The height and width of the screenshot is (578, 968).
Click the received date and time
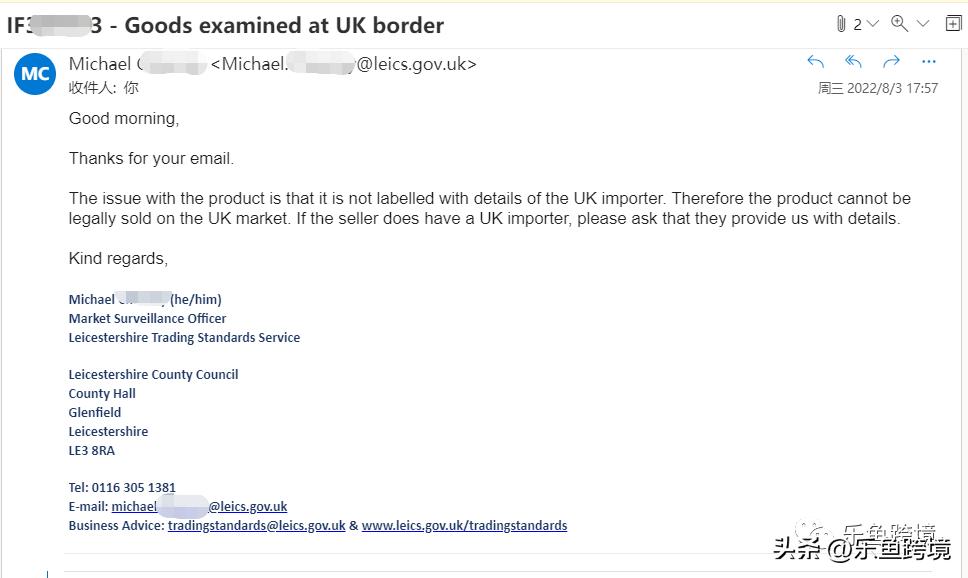pyautogui.click(x=878, y=88)
